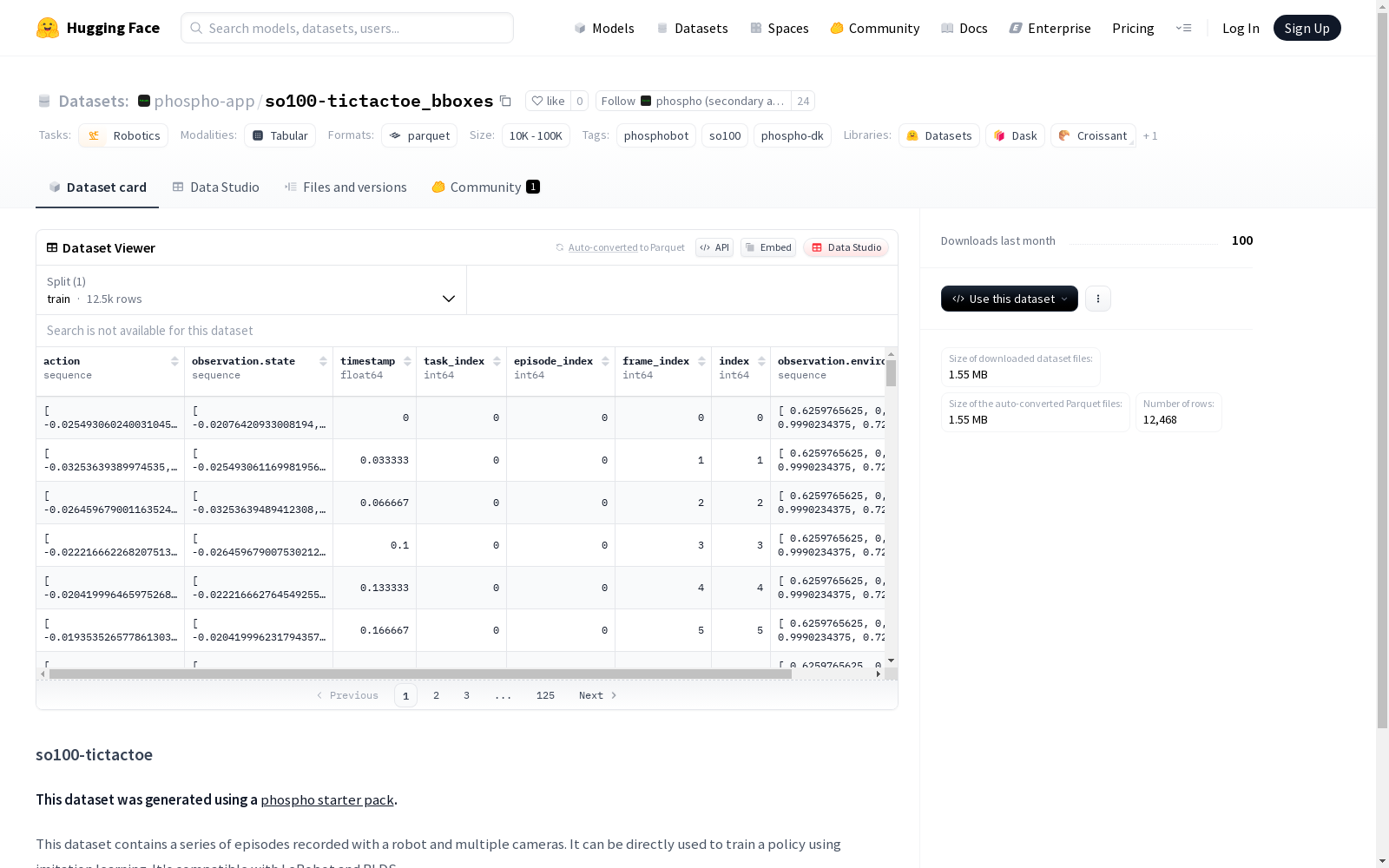The image size is (1389, 868).
Task: Sort the action column
Action: pos(174,361)
